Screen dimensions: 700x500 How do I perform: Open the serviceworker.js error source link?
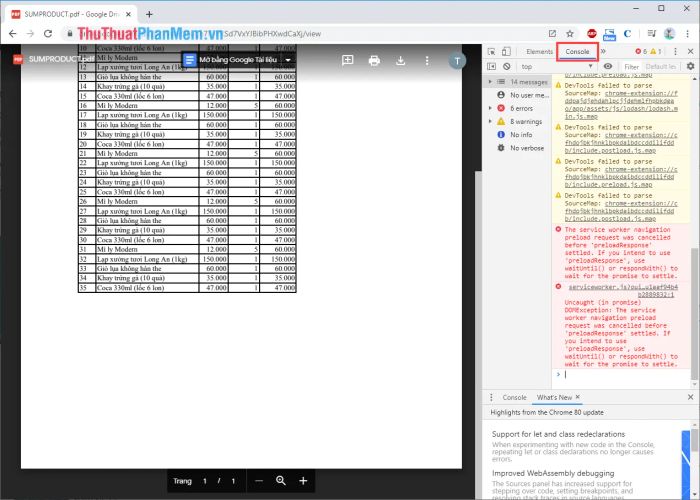pyautogui.click(x=622, y=291)
